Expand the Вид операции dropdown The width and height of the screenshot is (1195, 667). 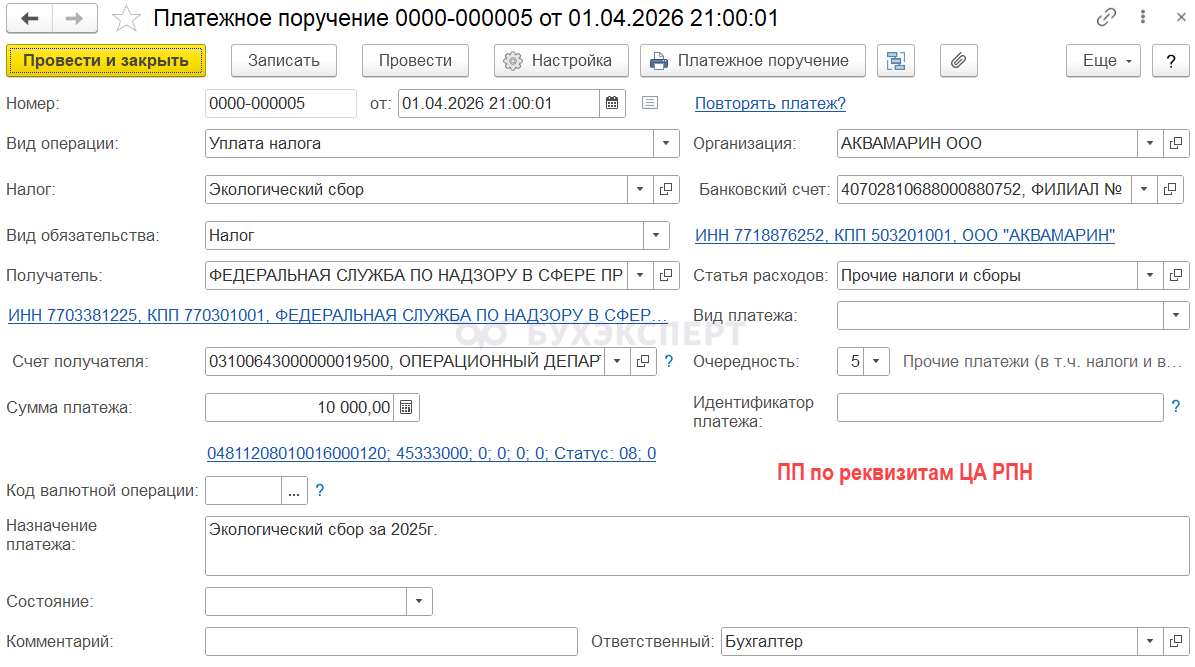coord(665,143)
